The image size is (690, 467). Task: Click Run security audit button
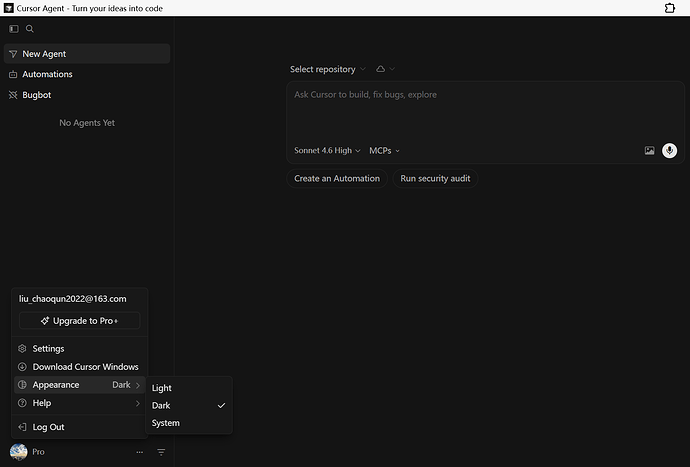point(435,179)
